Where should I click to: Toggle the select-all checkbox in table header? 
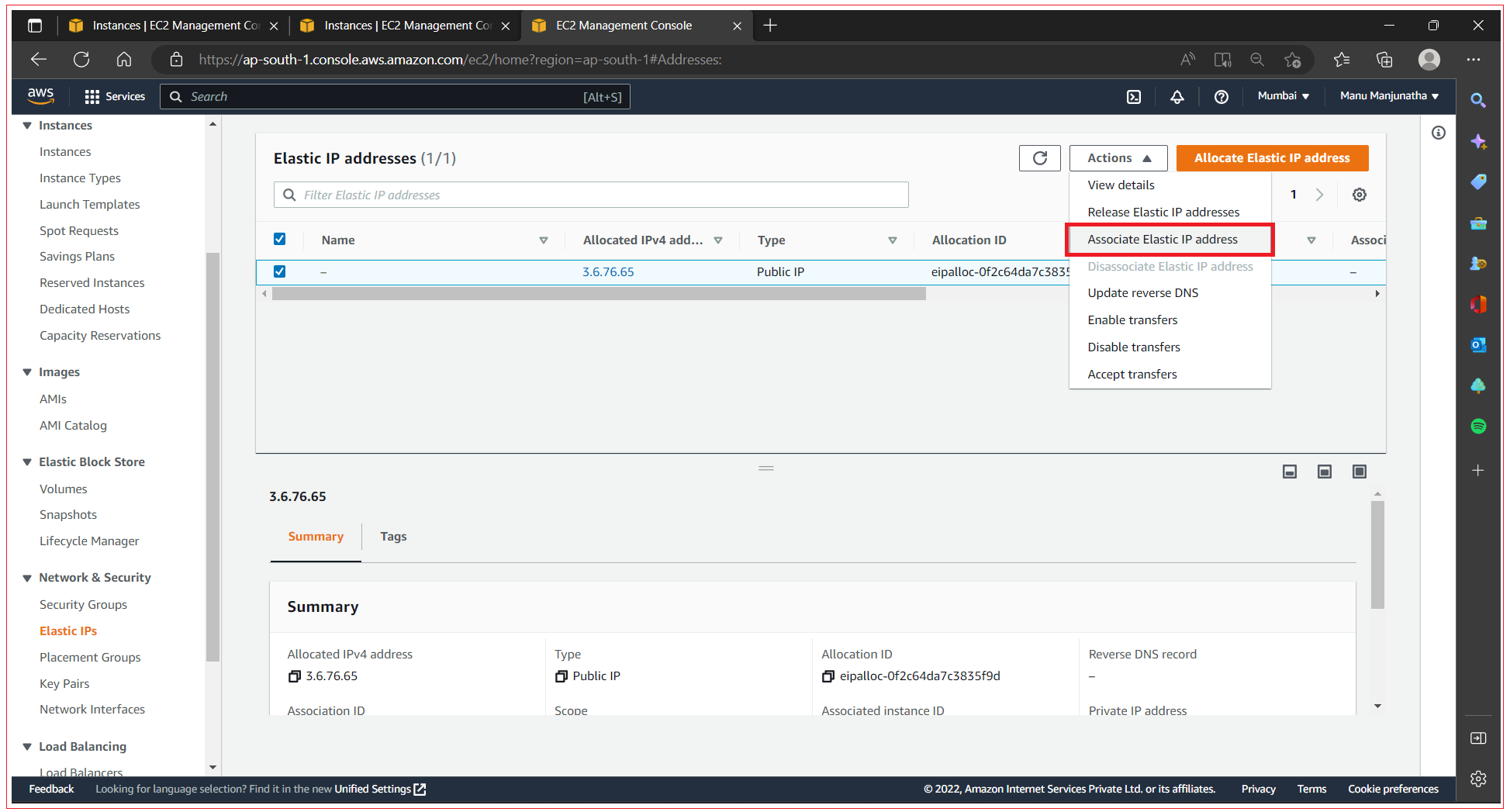280,239
